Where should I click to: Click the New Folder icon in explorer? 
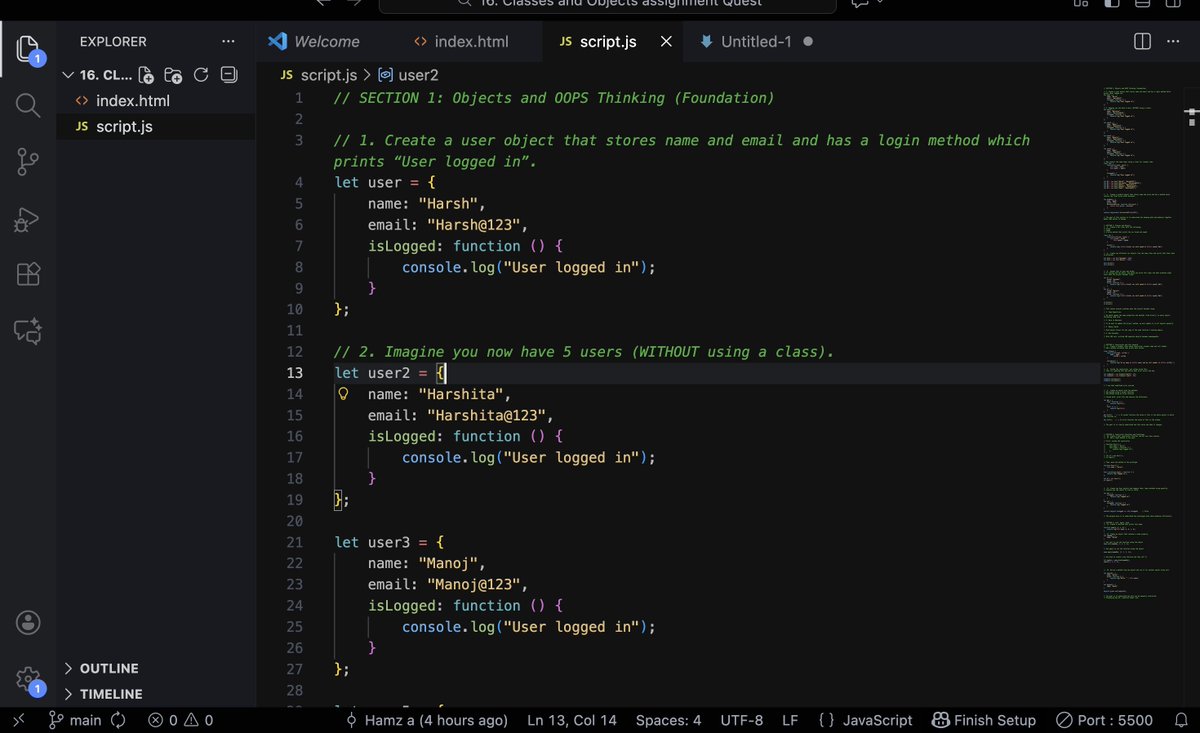pyautogui.click(x=173, y=75)
